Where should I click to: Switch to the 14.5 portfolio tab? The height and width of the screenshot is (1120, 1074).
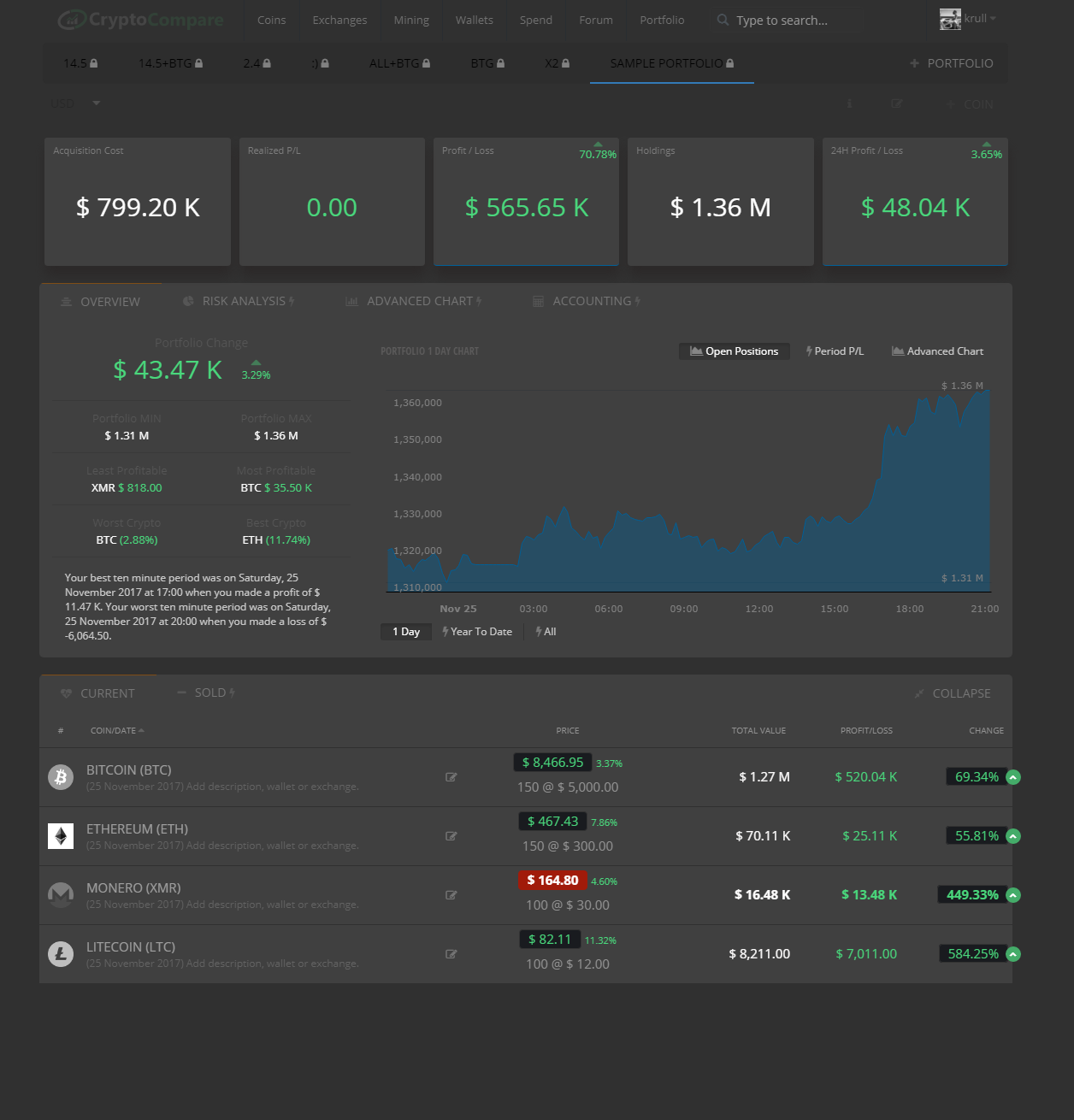[80, 63]
